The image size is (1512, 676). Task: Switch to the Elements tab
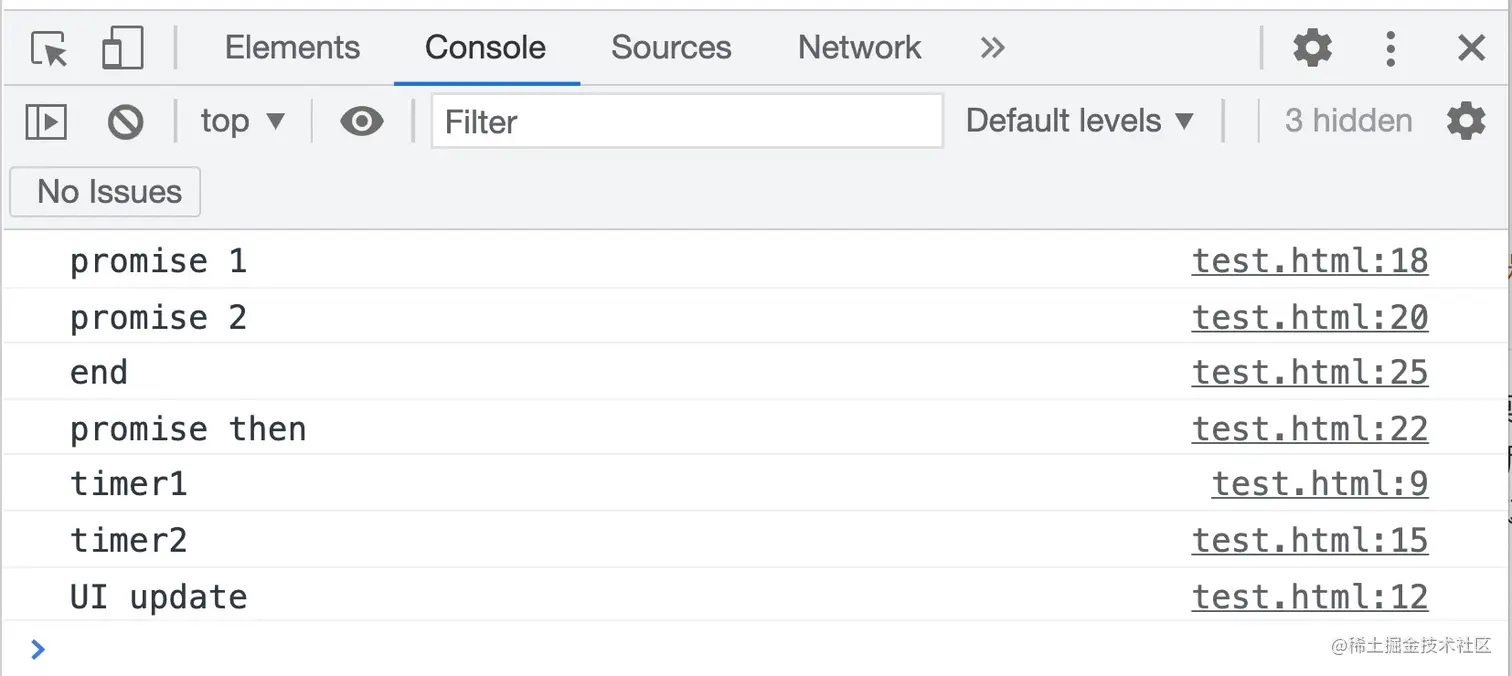click(x=292, y=47)
